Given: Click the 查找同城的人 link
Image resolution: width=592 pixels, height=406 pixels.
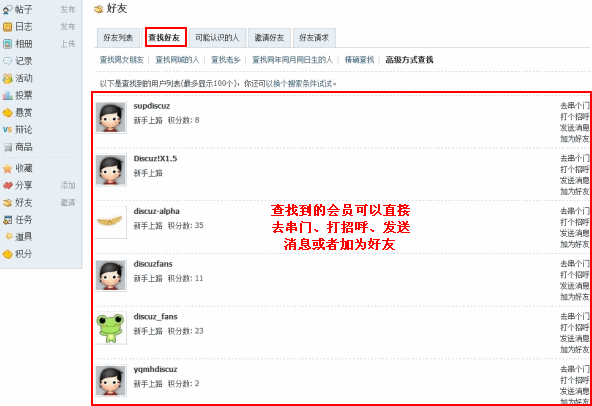Looking at the screenshot, I should click(x=177, y=60).
